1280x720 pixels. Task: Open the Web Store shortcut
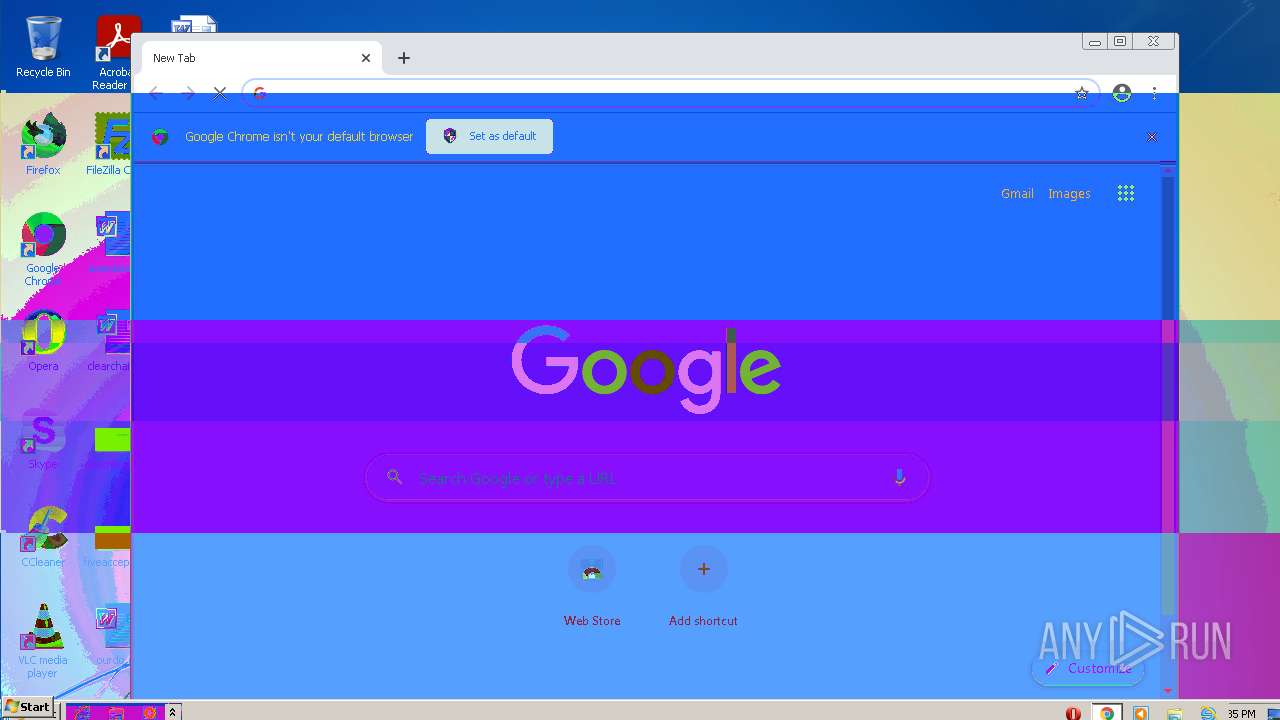[592, 588]
